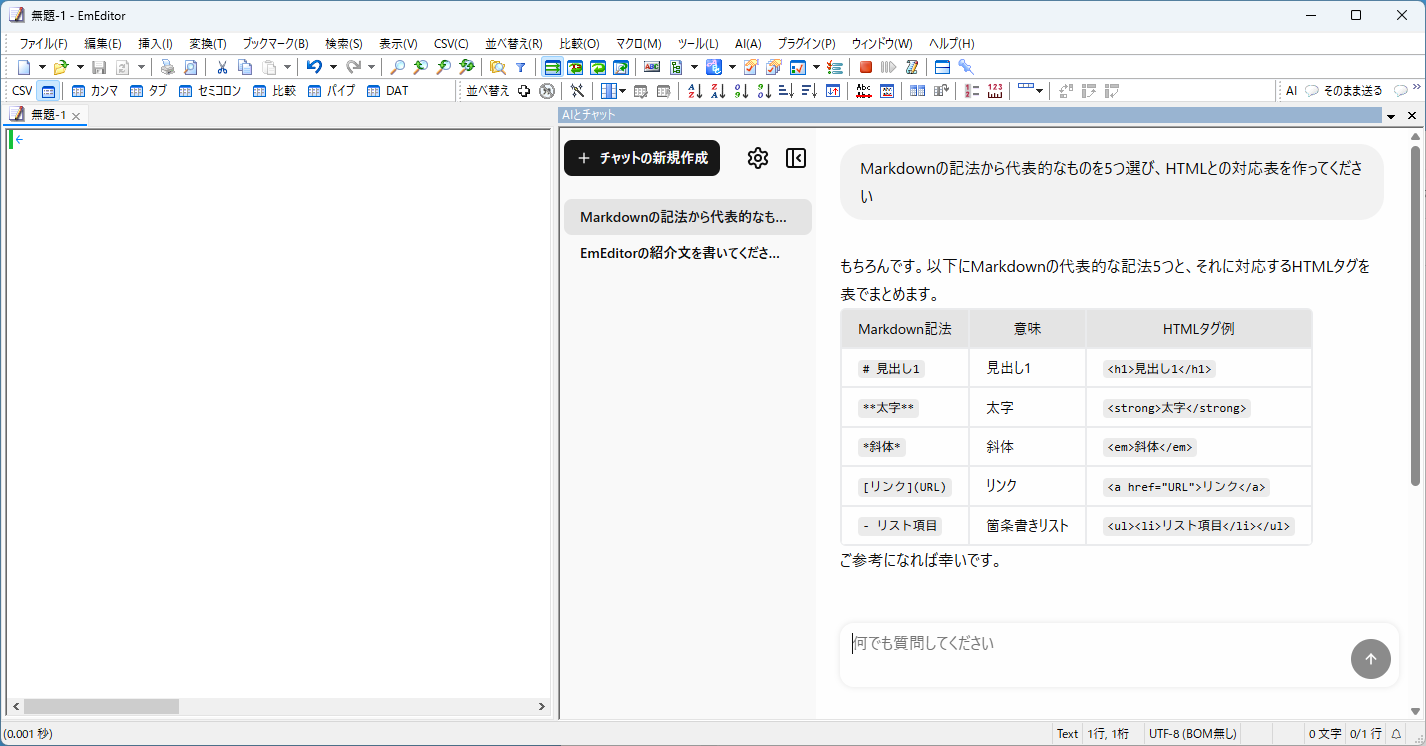Sort ascending using the A-Z sort icon
Viewport: 1426px width, 746px height.
click(693, 90)
